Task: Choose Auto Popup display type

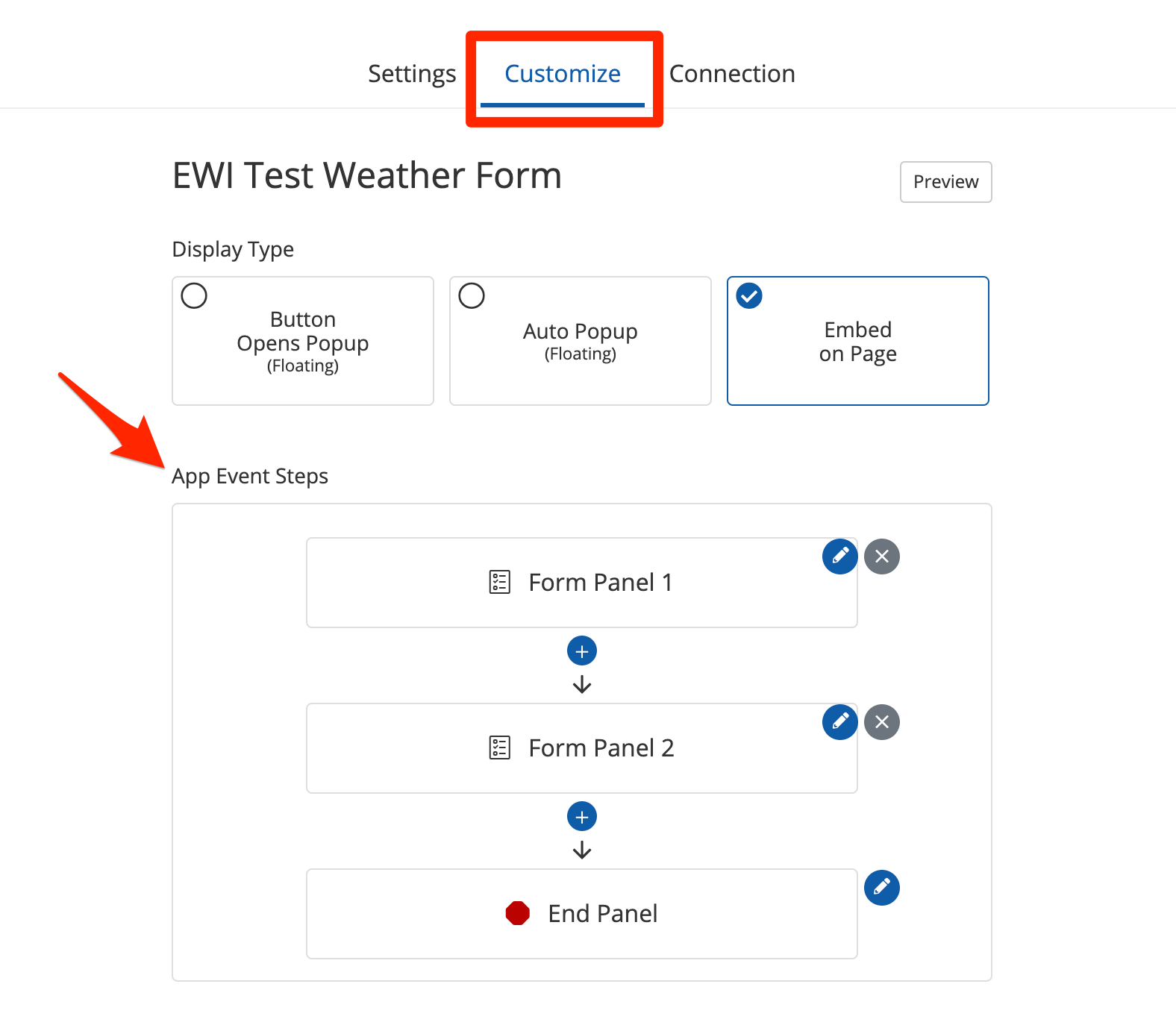Action: click(x=580, y=341)
